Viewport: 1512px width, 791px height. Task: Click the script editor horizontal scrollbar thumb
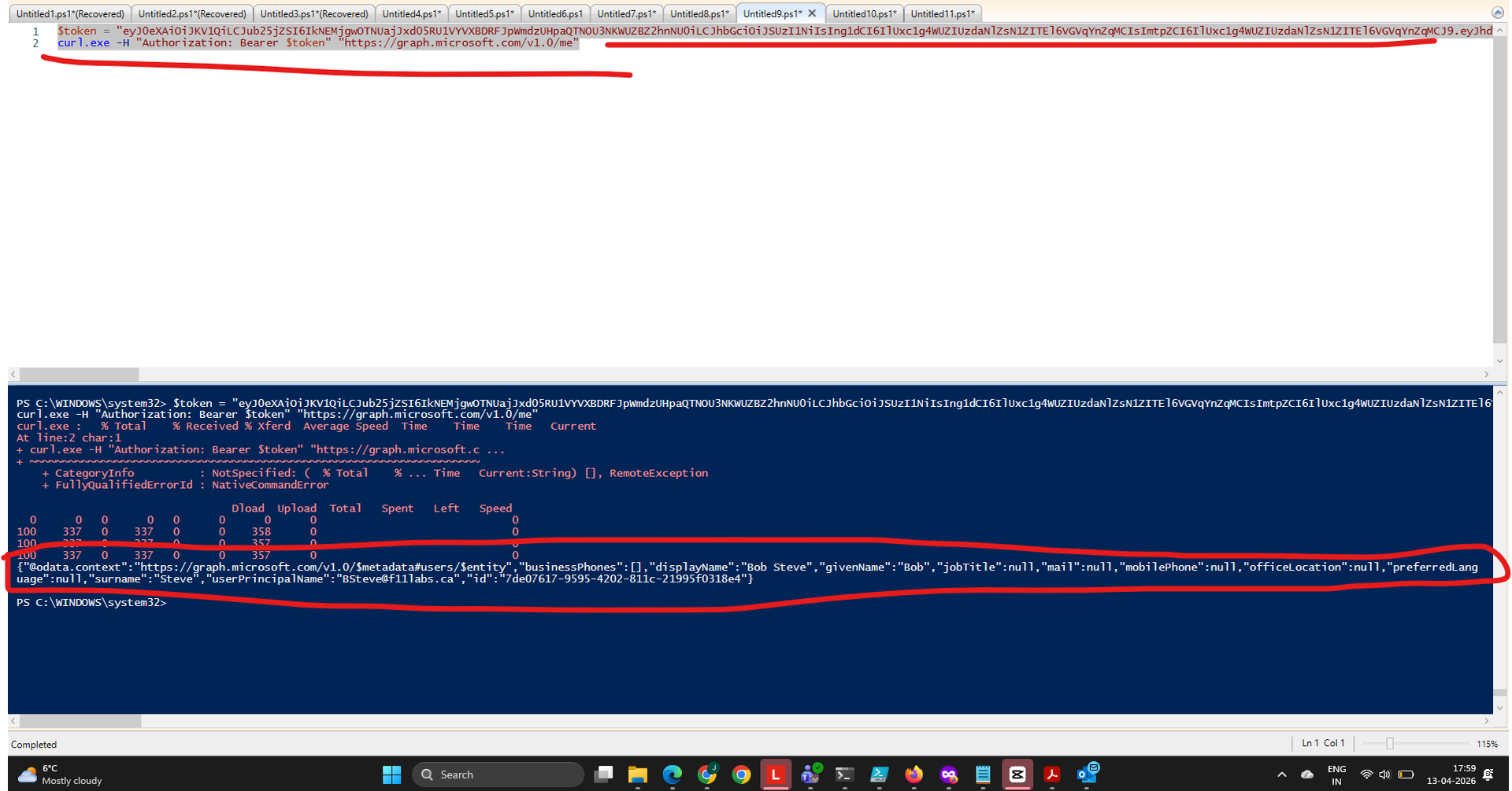[x=79, y=375]
